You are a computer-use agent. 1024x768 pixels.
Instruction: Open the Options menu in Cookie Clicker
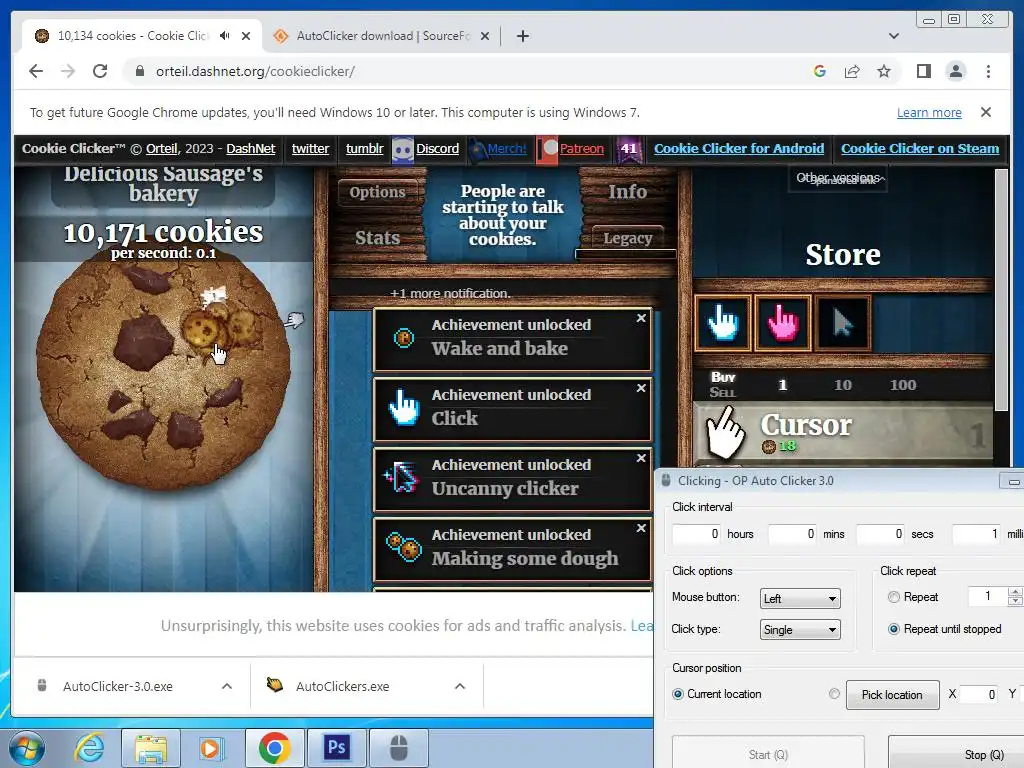pos(377,192)
